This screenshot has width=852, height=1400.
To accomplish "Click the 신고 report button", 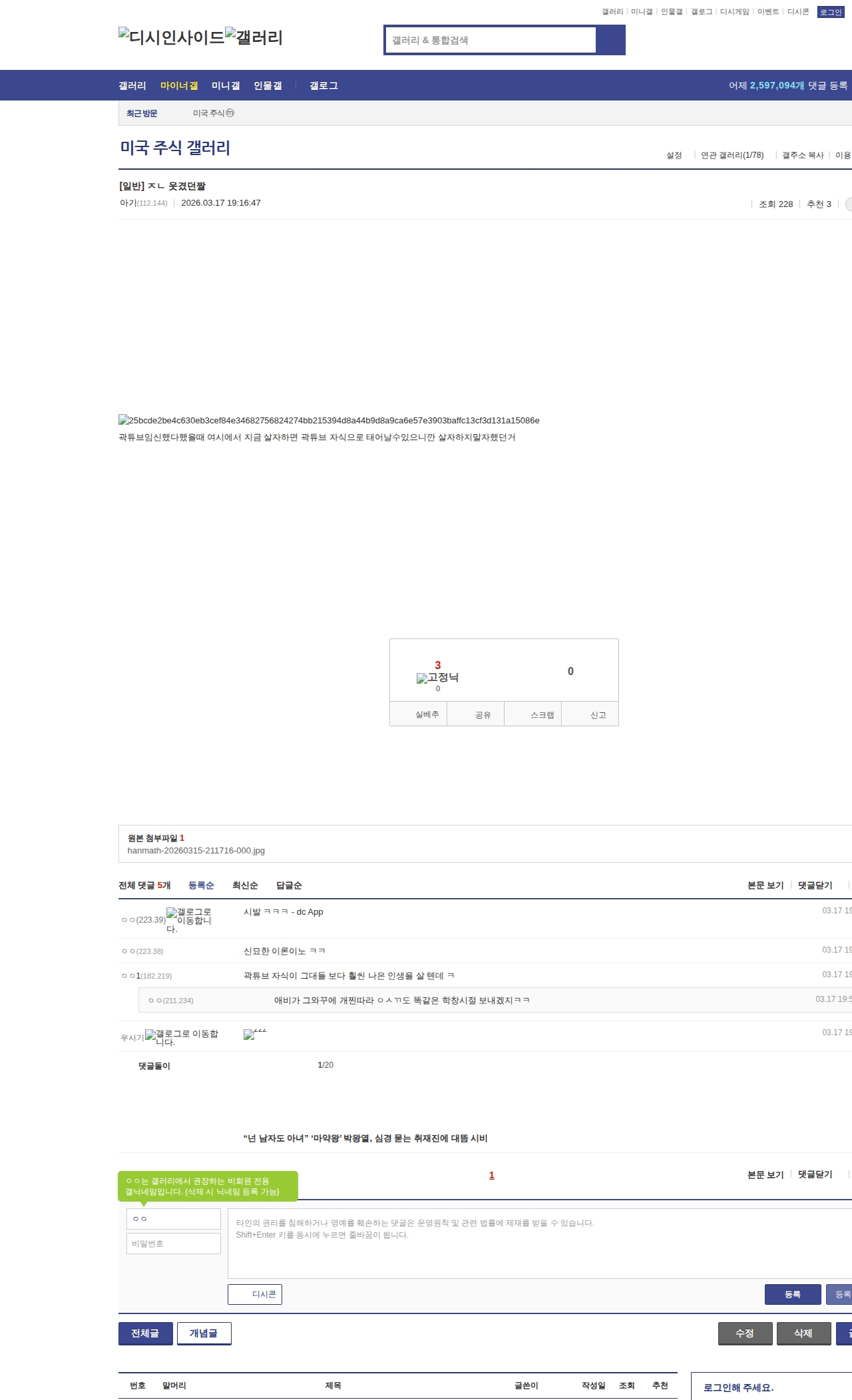I will tap(590, 714).
